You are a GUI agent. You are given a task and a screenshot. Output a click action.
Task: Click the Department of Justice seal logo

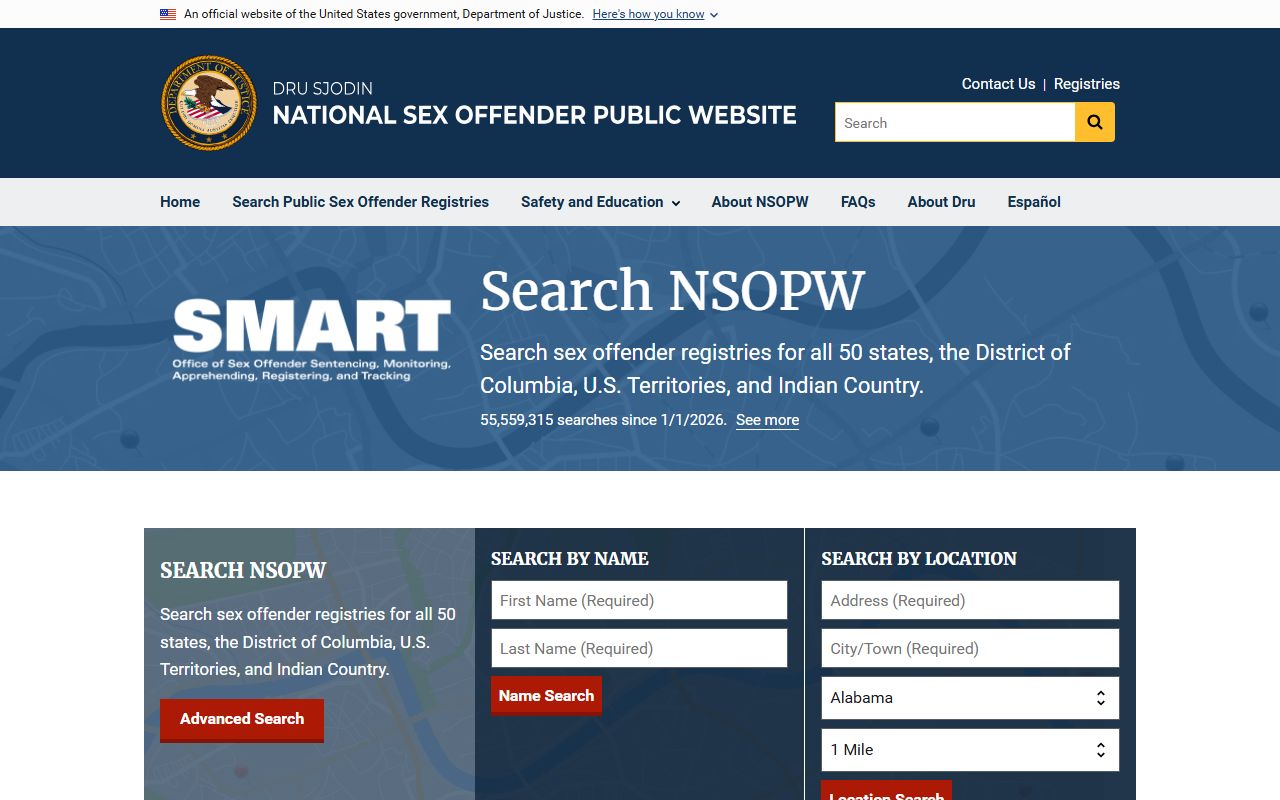click(x=209, y=103)
